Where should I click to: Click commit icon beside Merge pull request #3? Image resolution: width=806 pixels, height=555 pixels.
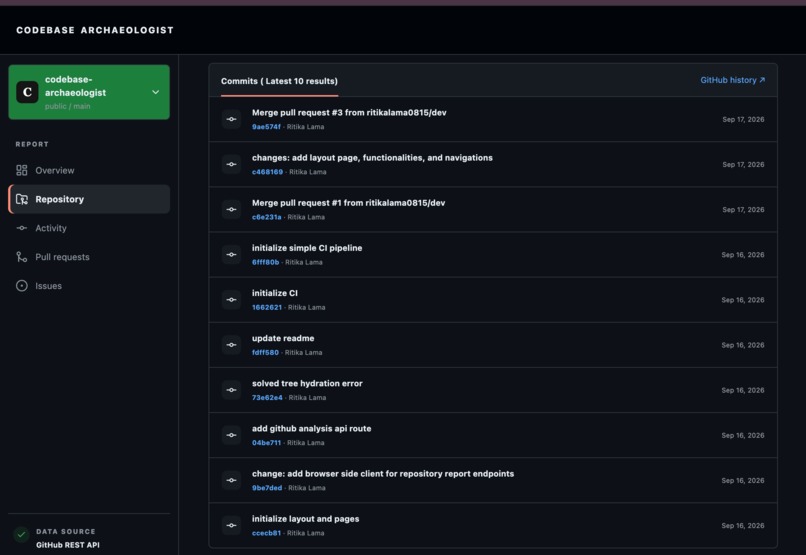tap(231, 119)
